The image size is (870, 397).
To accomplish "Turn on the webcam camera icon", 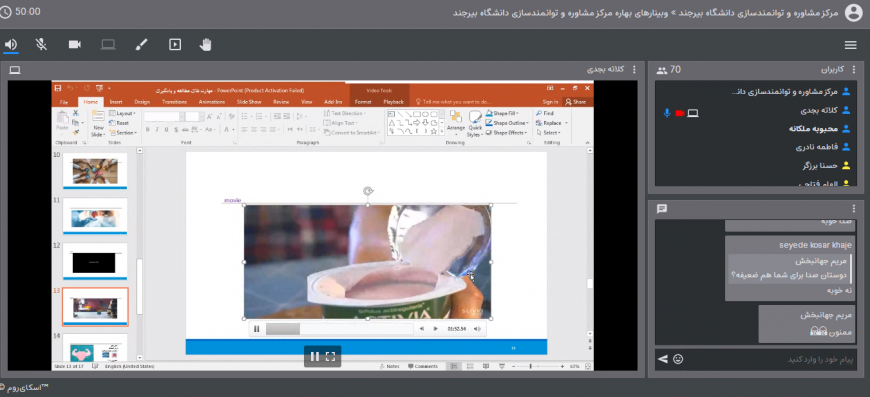I will [x=75, y=45].
